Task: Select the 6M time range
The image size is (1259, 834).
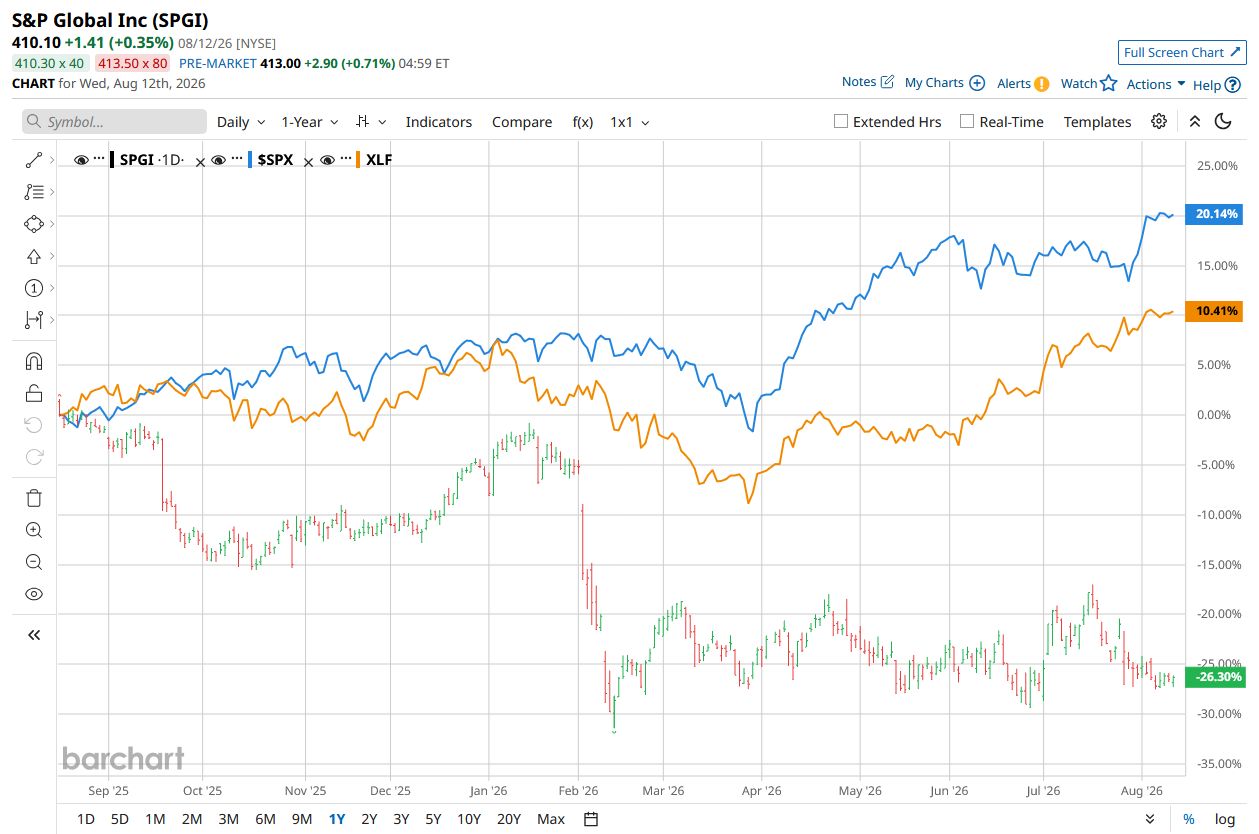Action: (x=265, y=819)
